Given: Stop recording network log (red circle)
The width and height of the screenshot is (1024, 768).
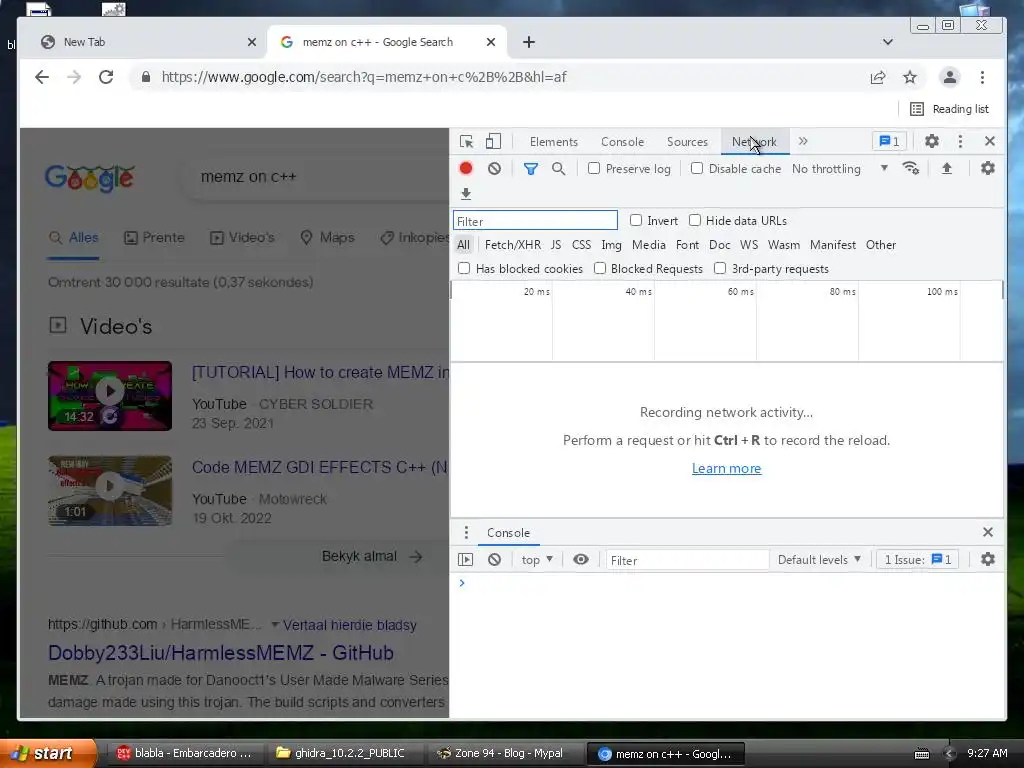Looking at the screenshot, I should (466, 168).
